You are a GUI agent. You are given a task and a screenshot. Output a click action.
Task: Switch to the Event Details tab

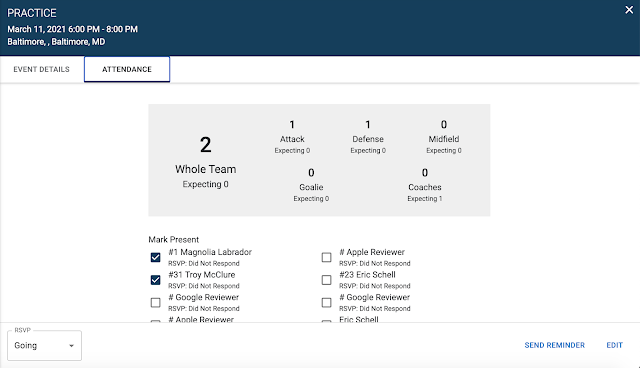click(x=42, y=69)
